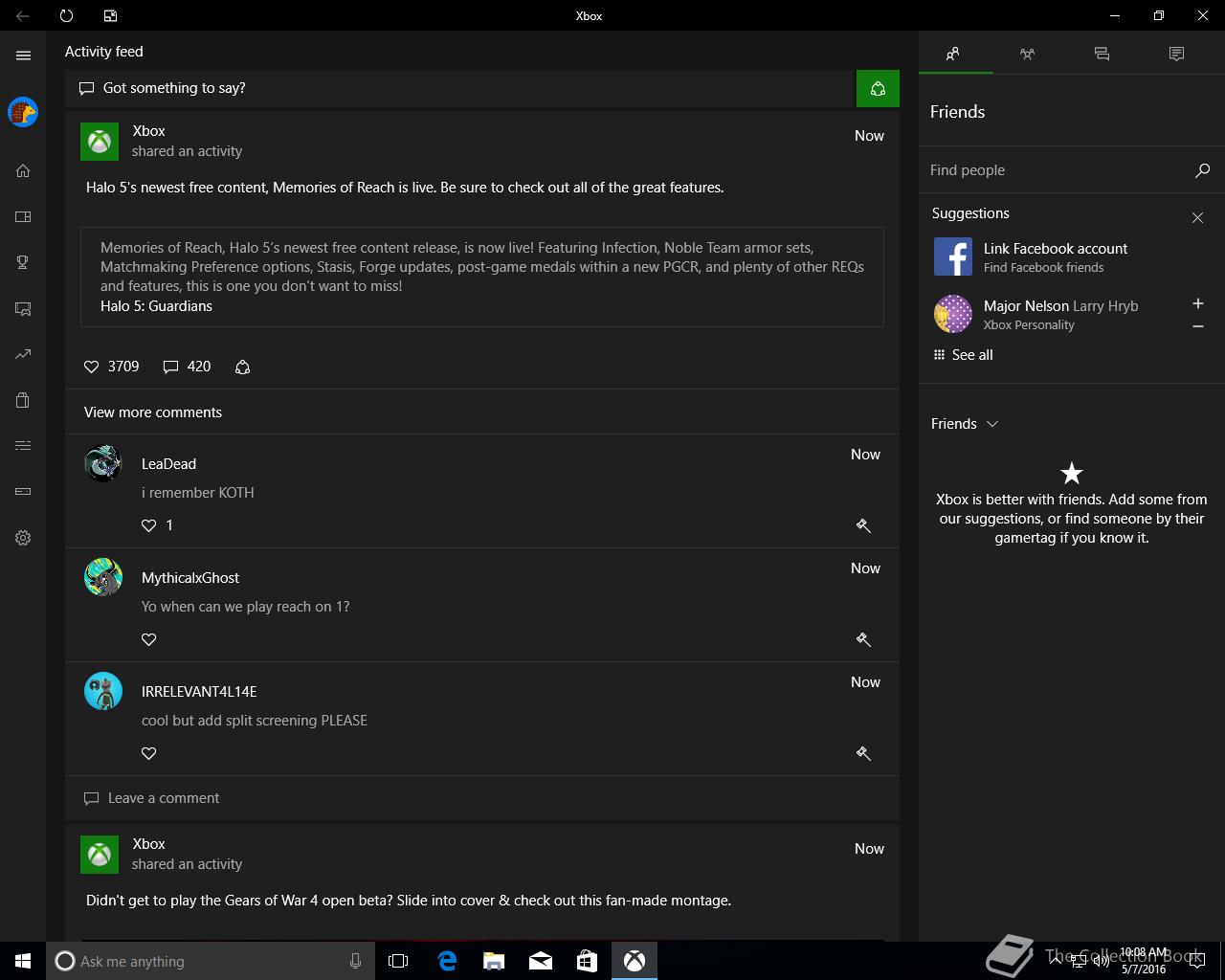Screen dimensions: 1225x980
Task: Switch to the Friends tab
Action: 955,54
